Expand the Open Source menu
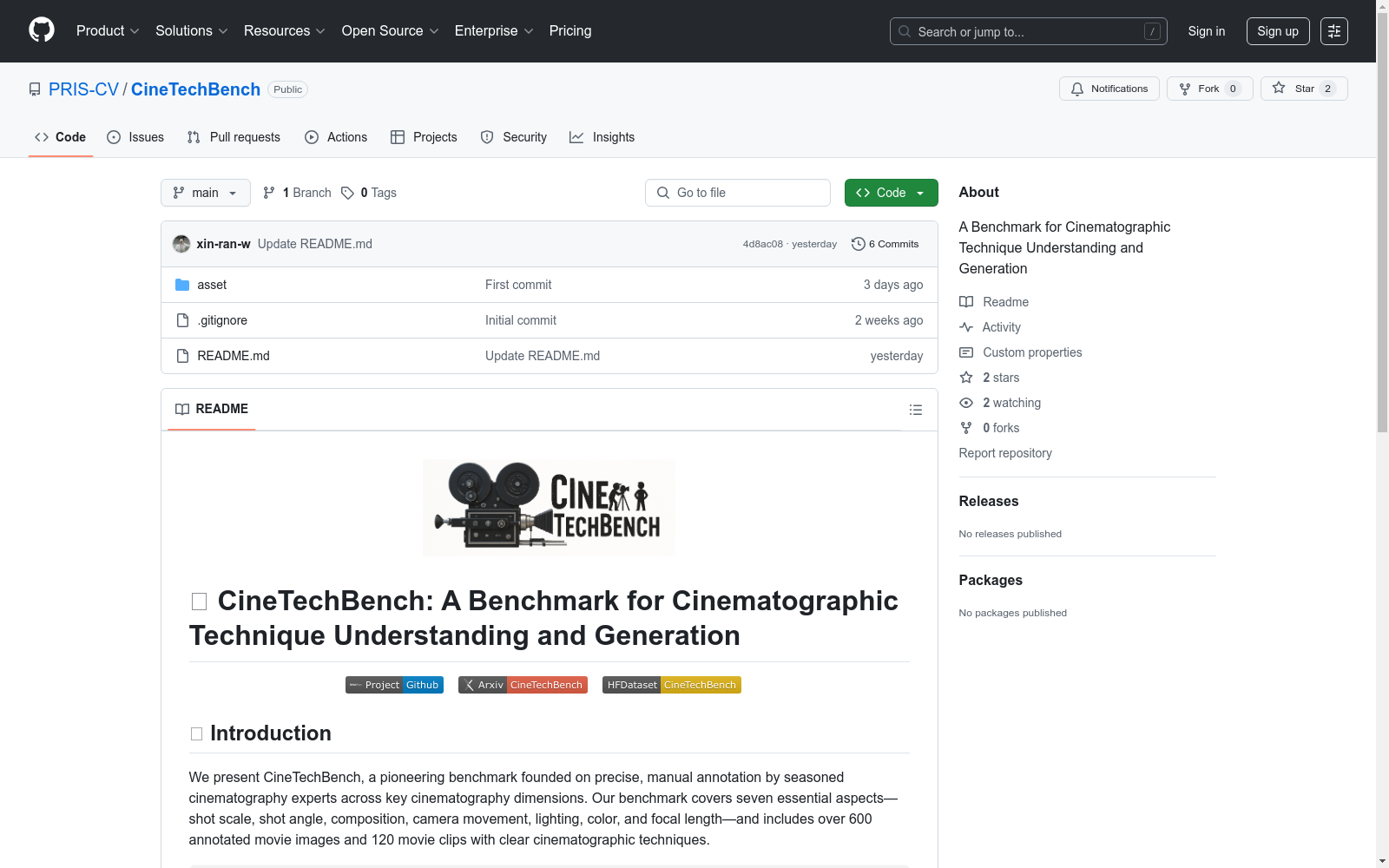Image resolution: width=1389 pixels, height=868 pixels. pyautogui.click(x=391, y=31)
